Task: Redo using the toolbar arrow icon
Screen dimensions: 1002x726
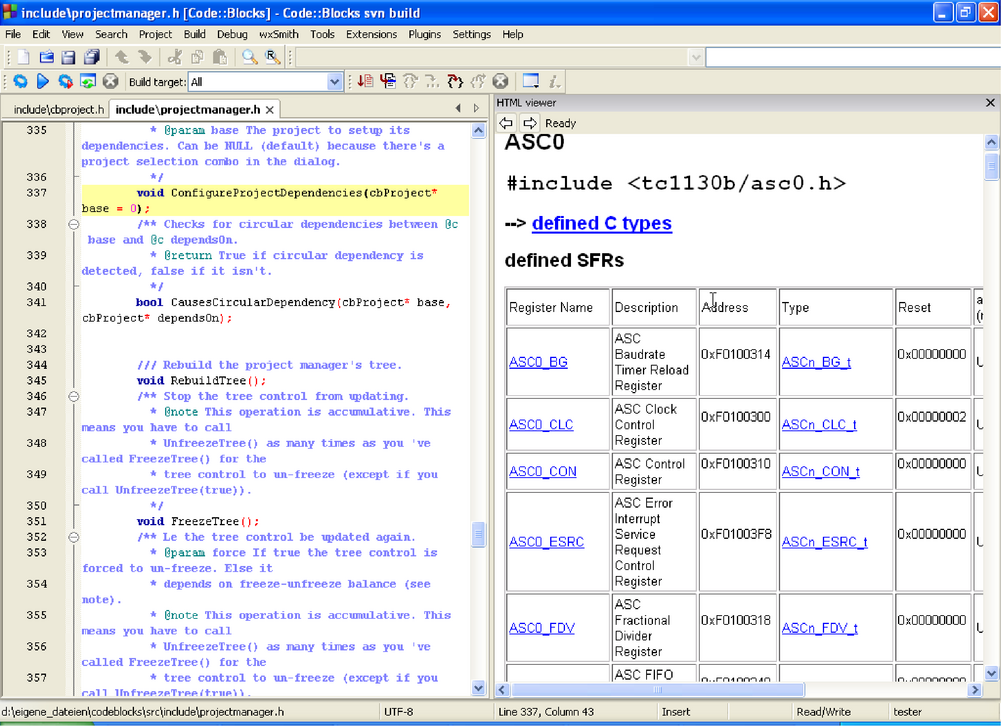Action: (x=144, y=58)
